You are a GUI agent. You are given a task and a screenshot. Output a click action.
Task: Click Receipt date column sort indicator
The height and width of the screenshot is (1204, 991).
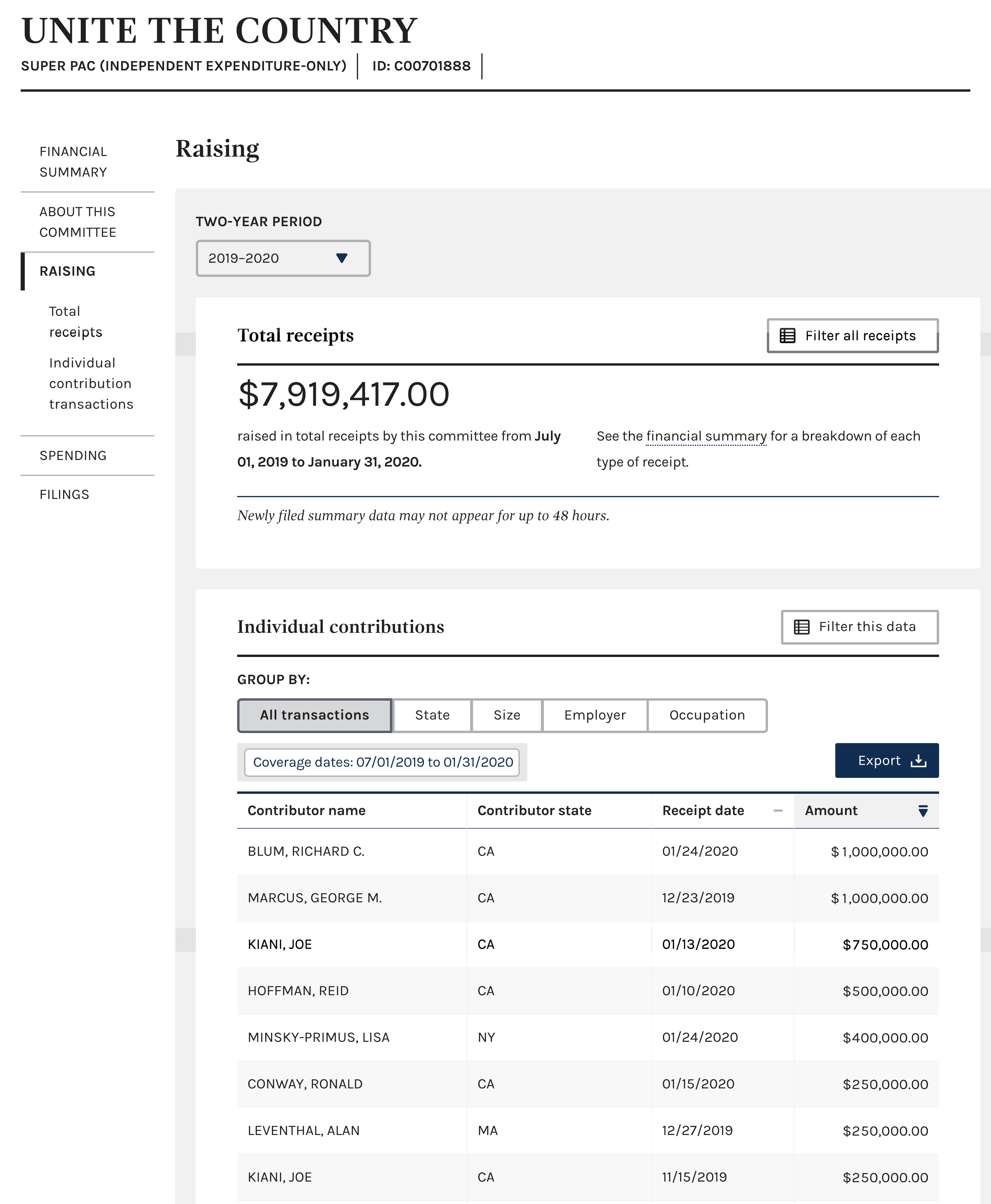point(777,811)
